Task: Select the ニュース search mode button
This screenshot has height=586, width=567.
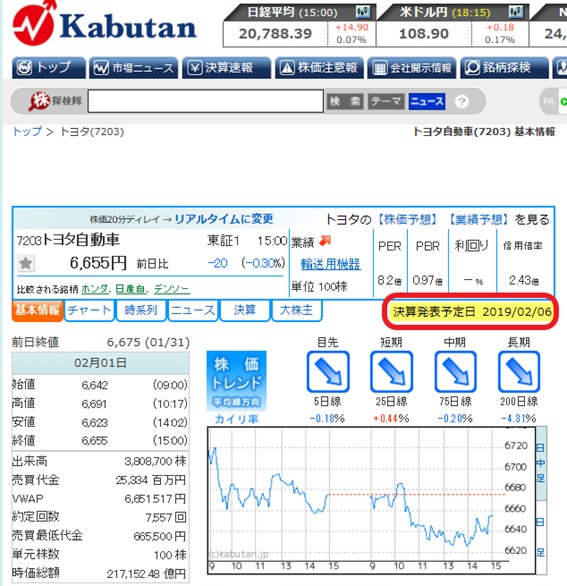Action: tap(427, 101)
